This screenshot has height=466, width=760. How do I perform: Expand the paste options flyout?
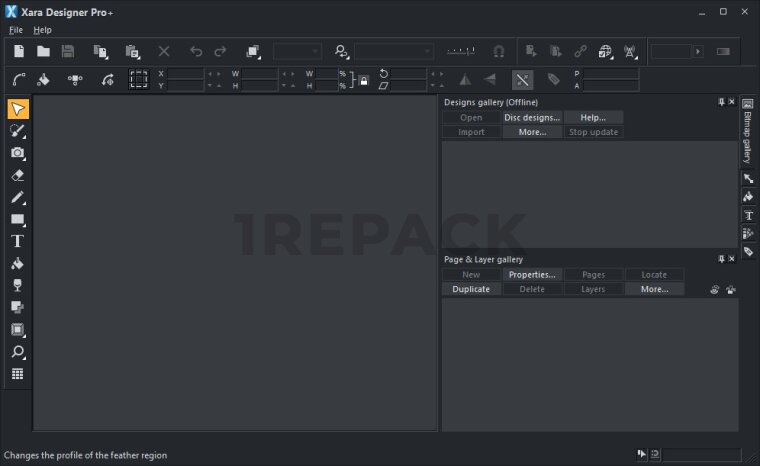pos(132,51)
